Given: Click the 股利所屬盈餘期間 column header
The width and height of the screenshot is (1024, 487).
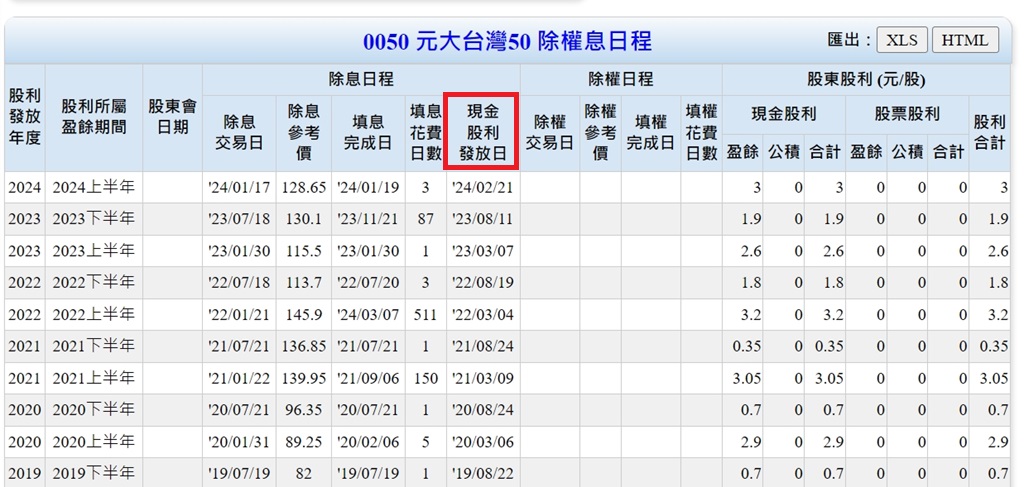Looking at the screenshot, I should (x=94, y=118).
